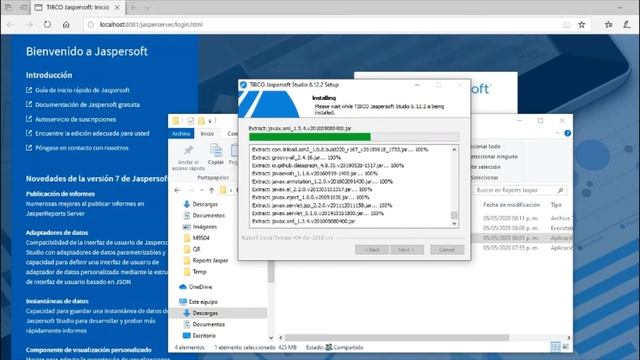Click Explorer up directory arrow

tap(211, 190)
